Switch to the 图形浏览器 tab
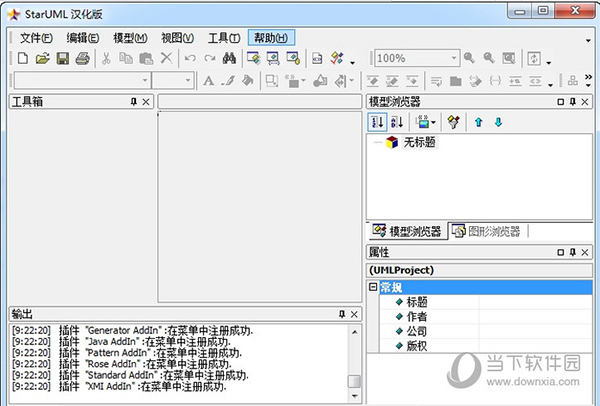 pyautogui.click(x=487, y=231)
